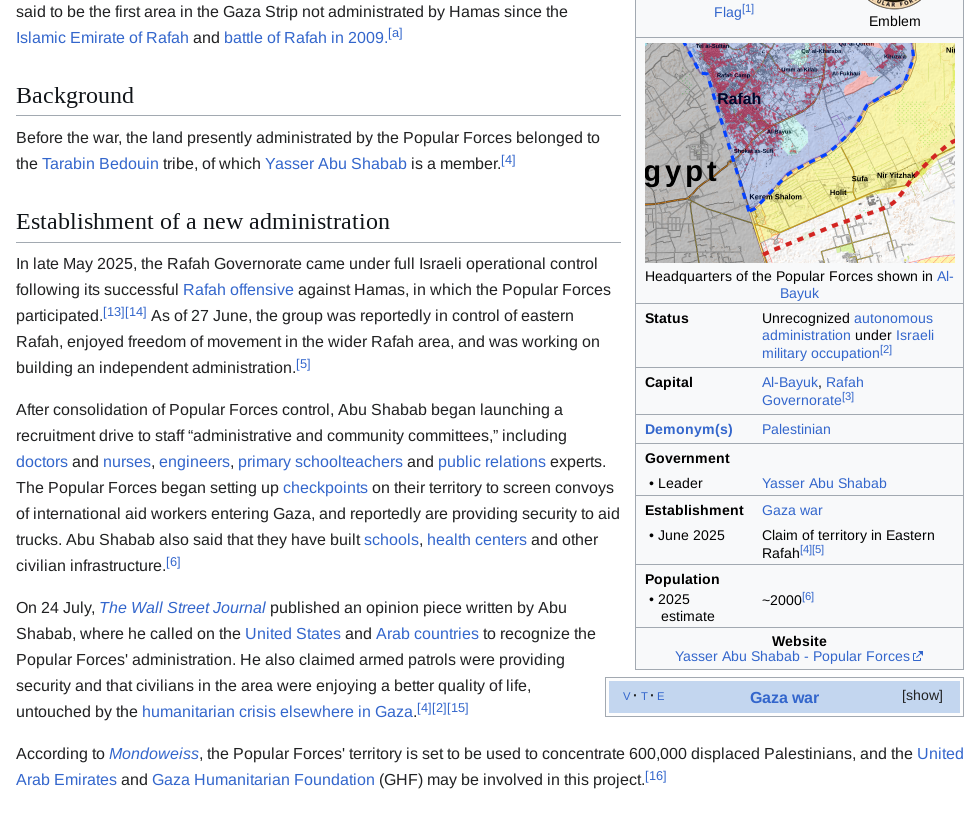The height and width of the screenshot is (814, 972).
Task: Open the Flag link in infobox
Action: tap(727, 12)
